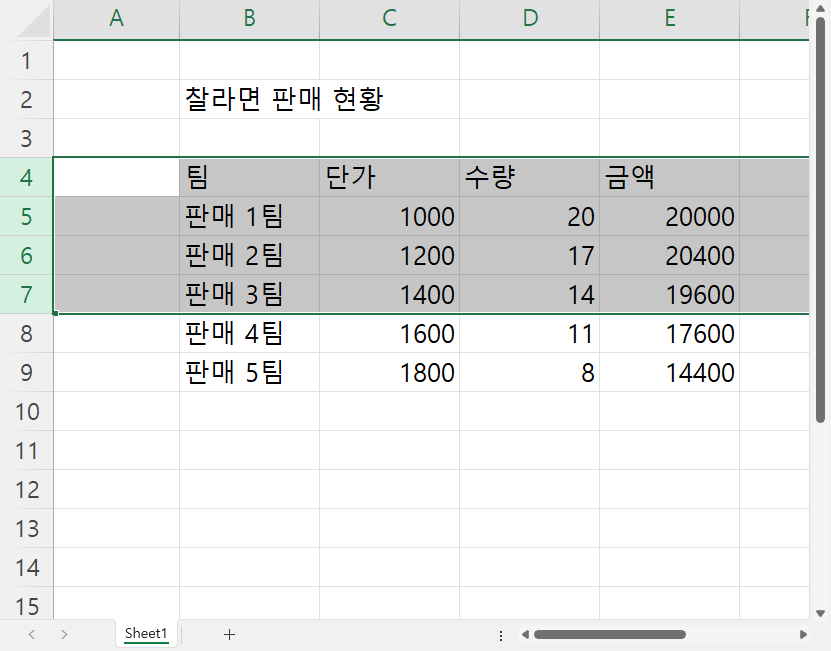Select row 7 header
This screenshot has width=831, height=651.
click(x=26, y=294)
